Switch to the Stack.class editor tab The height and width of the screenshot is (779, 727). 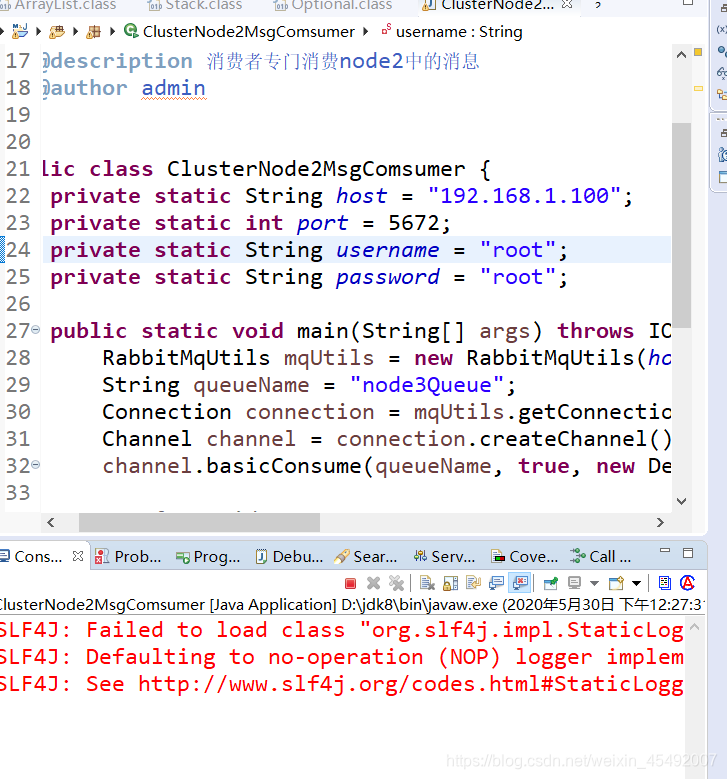tap(196, 5)
